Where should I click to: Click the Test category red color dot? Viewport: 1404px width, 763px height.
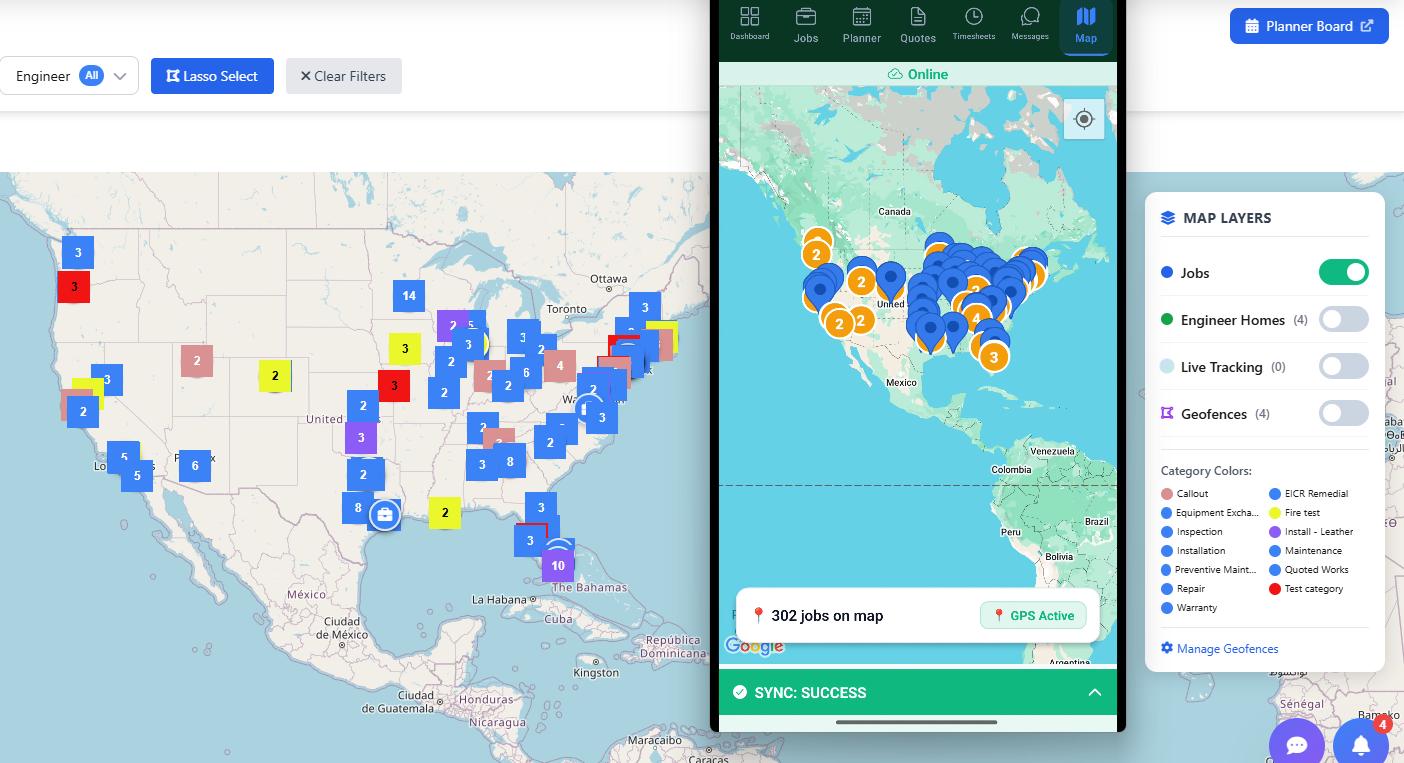[1275, 589]
